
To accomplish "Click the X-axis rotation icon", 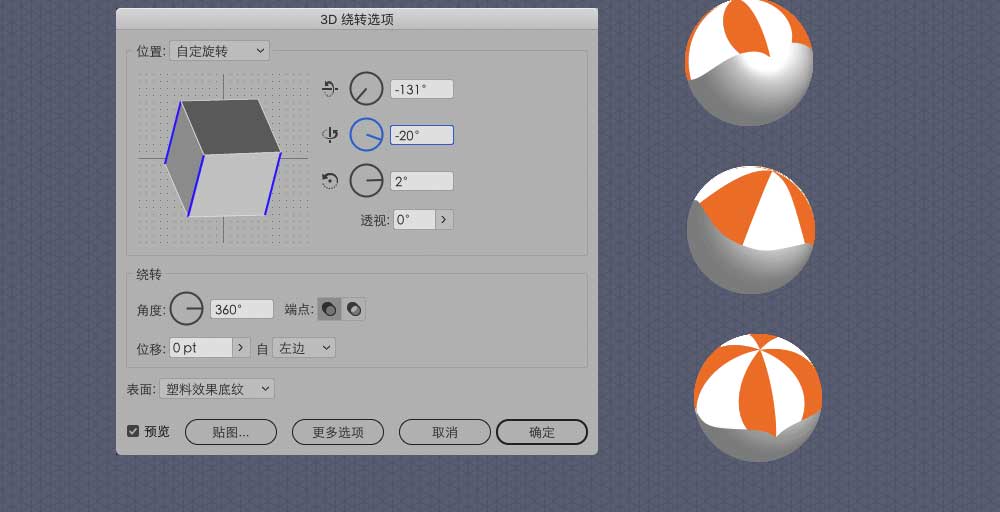I will pyautogui.click(x=330, y=89).
